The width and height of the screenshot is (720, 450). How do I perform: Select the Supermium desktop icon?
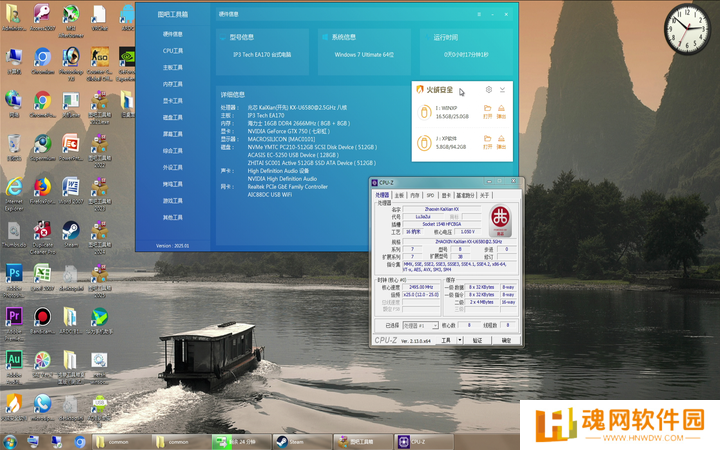point(43,148)
